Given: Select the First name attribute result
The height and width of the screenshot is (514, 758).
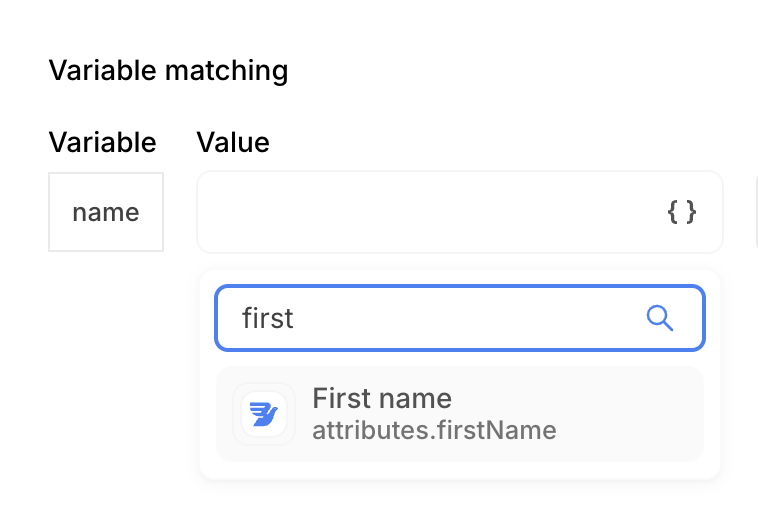Looking at the screenshot, I should [459, 414].
